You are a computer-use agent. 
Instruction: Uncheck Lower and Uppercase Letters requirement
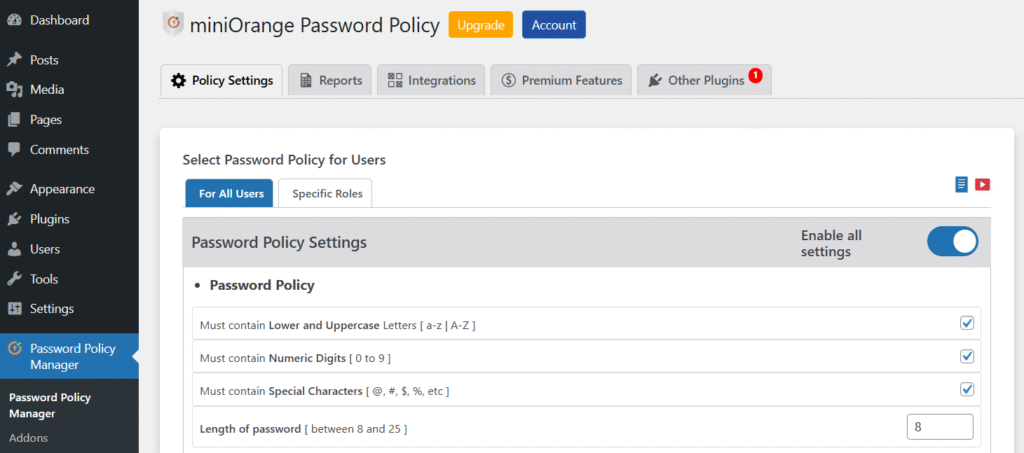click(x=967, y=323)
